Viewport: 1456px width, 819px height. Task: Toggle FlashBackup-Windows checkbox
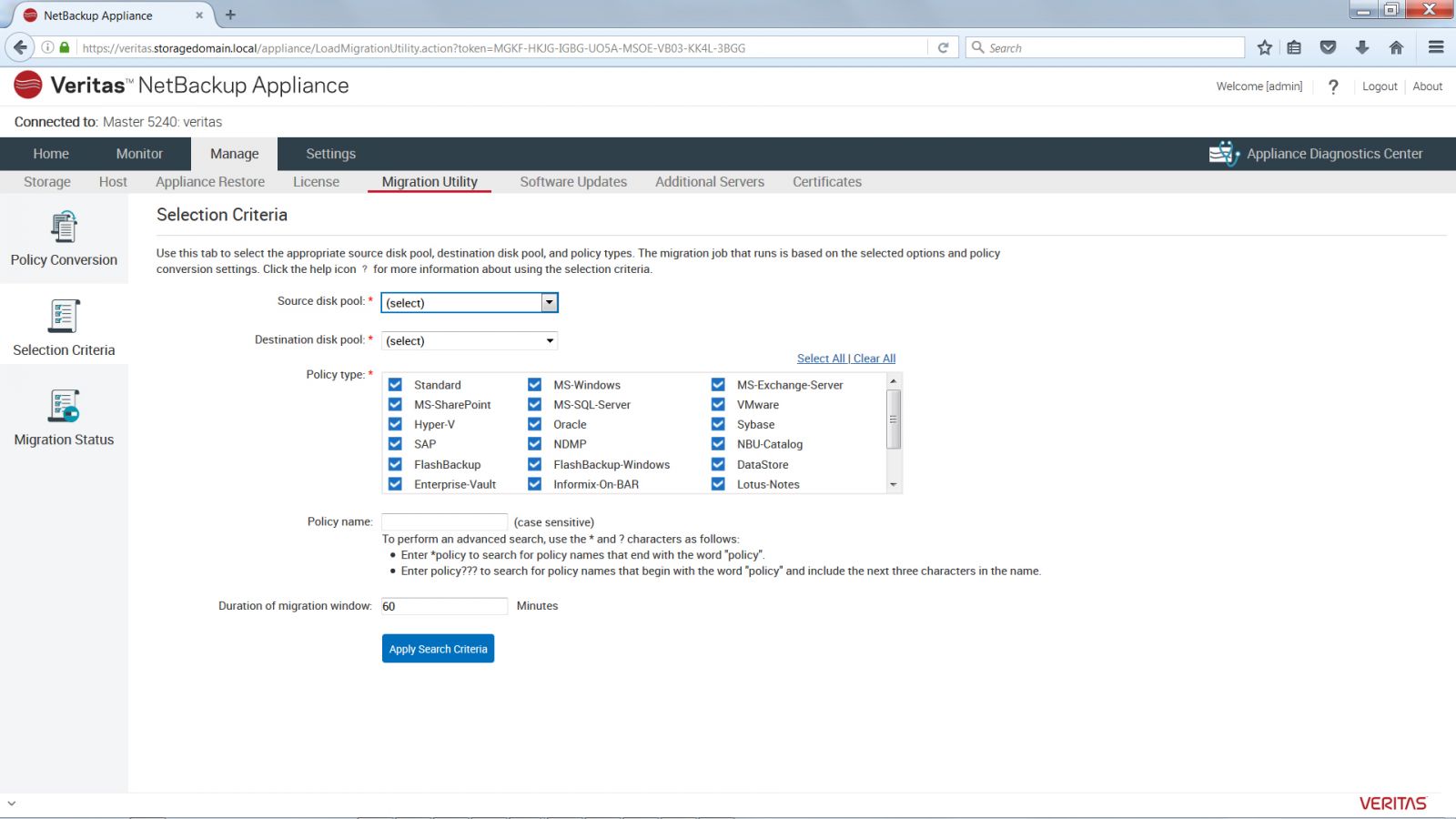[535, 464]
